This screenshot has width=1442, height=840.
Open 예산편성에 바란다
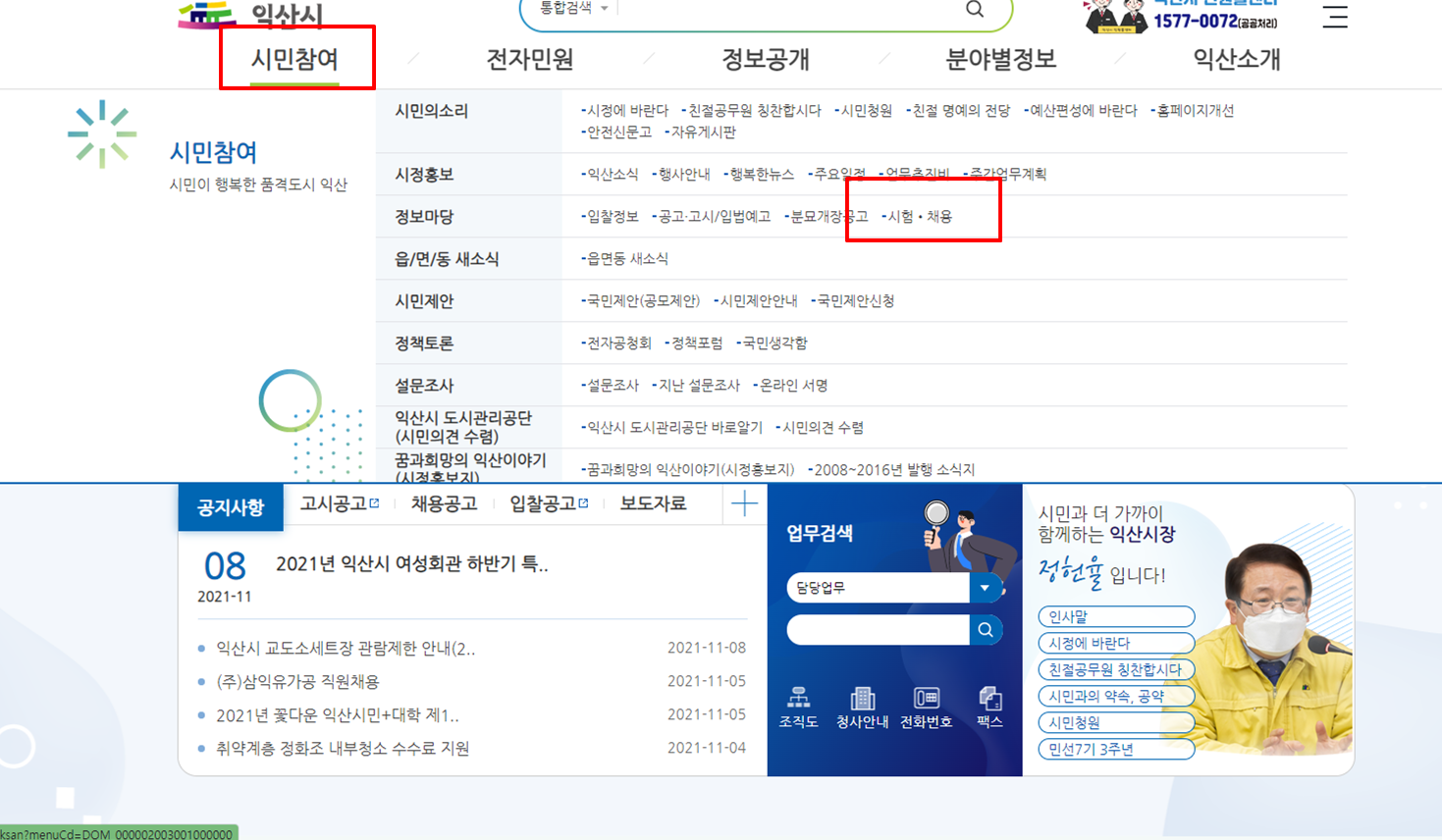pos(1081,111)
